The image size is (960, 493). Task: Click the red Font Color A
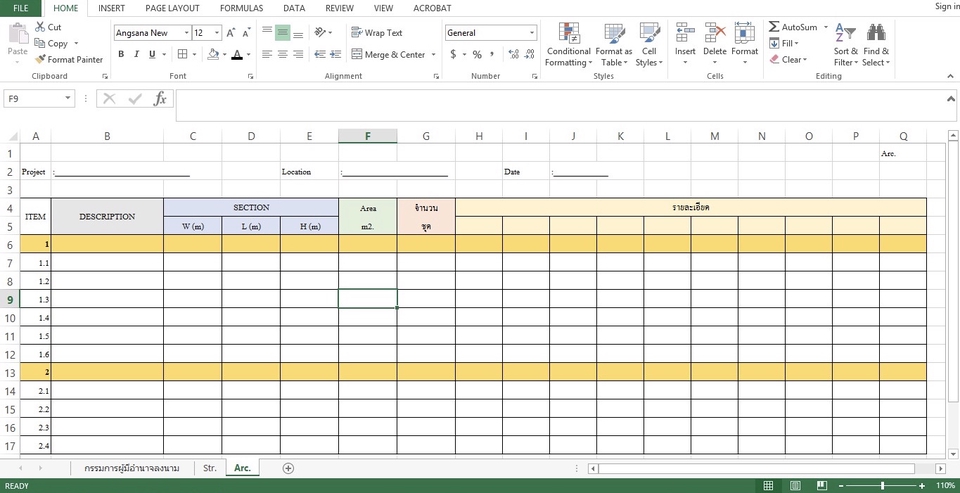[x=237, y=54]
